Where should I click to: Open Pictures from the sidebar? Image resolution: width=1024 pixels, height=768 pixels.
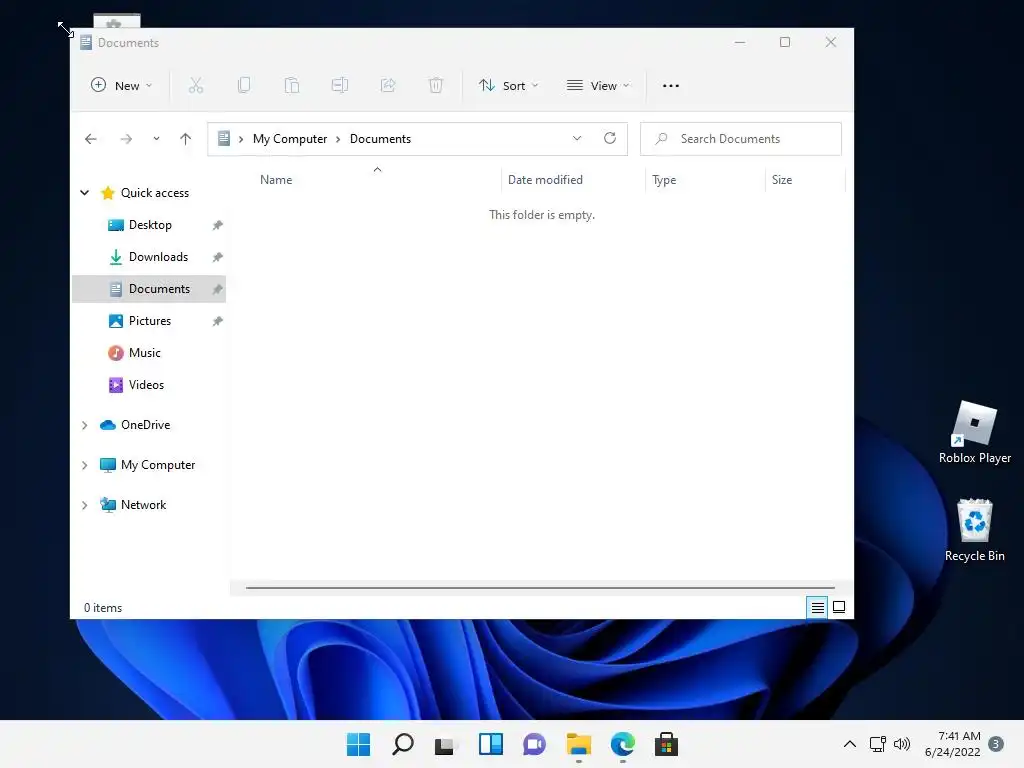(x=150, y=321)
